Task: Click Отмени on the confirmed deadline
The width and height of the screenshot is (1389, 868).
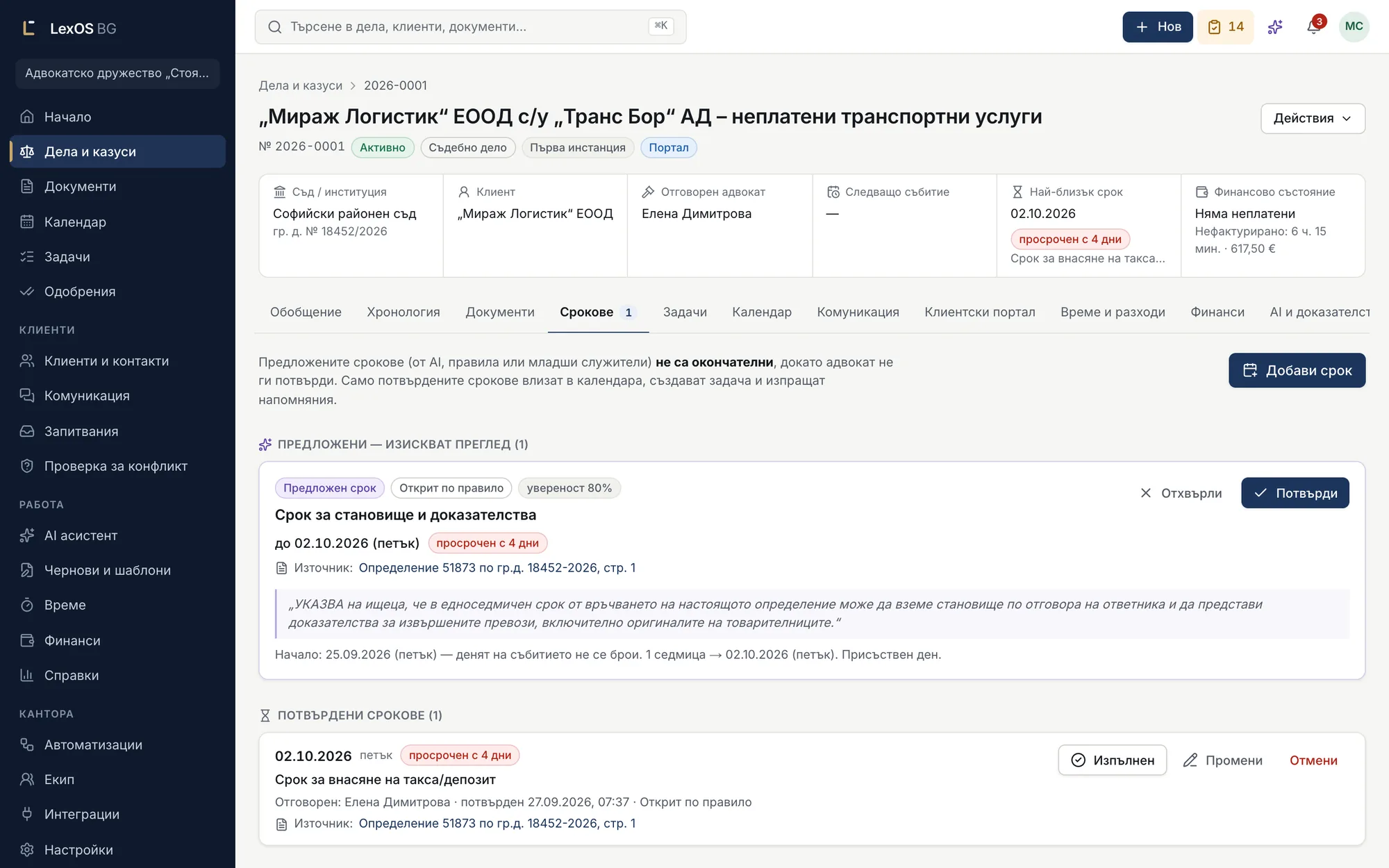Action: 1313,760
